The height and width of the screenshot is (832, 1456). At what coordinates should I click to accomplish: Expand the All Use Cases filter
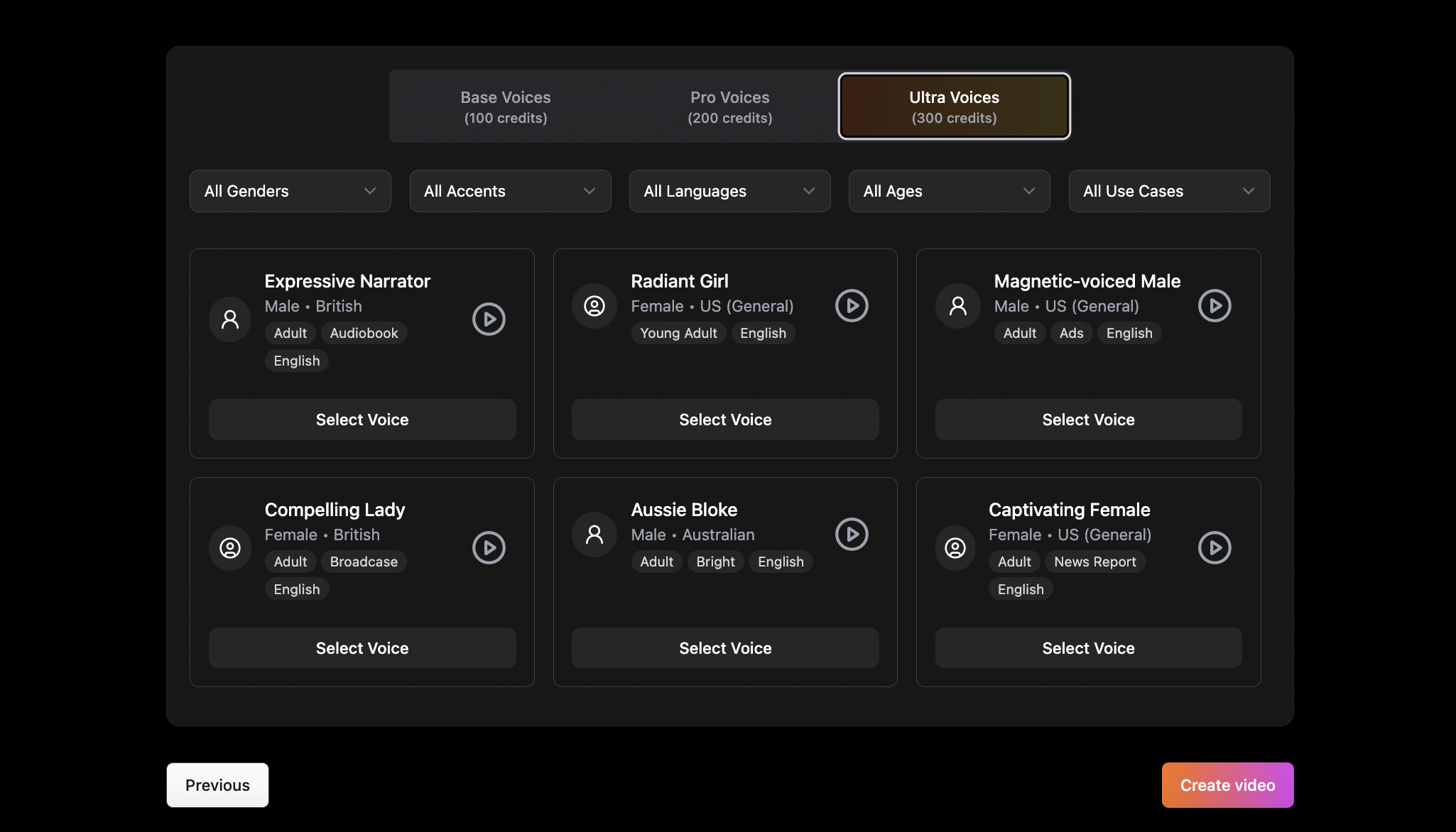[x=1168, y=190]
